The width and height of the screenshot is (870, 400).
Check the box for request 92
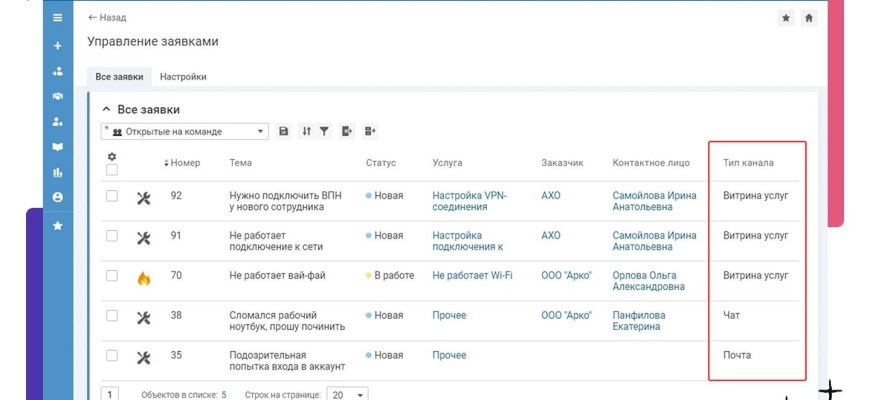(112, 196)
